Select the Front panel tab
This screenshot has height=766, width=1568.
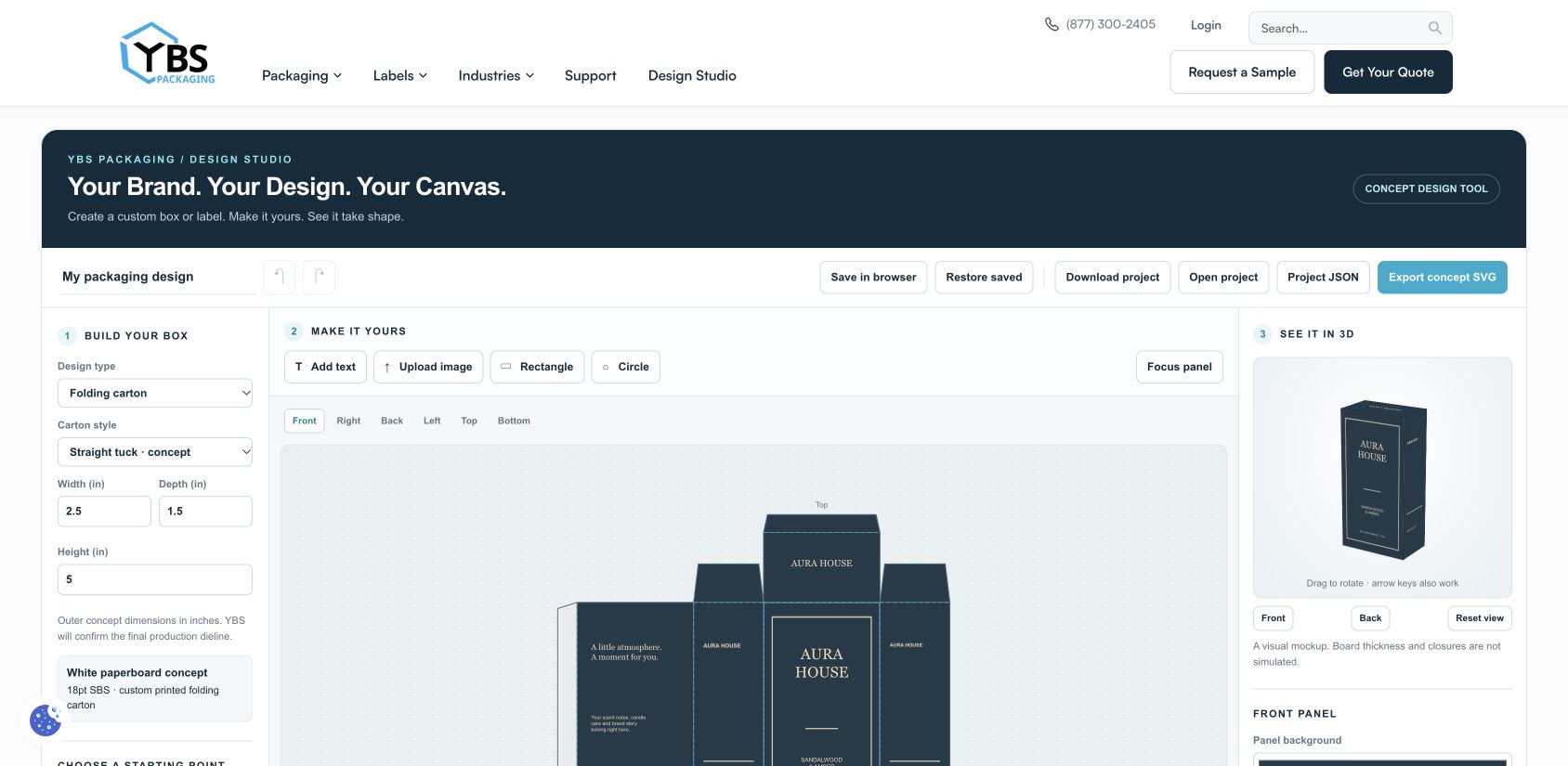[x=305, y=421]
